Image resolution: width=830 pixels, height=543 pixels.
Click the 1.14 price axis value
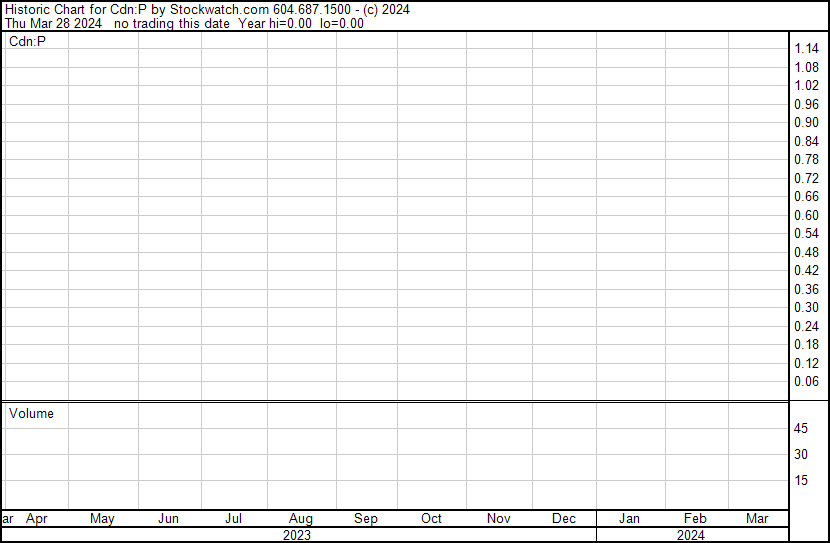[806, 49]
